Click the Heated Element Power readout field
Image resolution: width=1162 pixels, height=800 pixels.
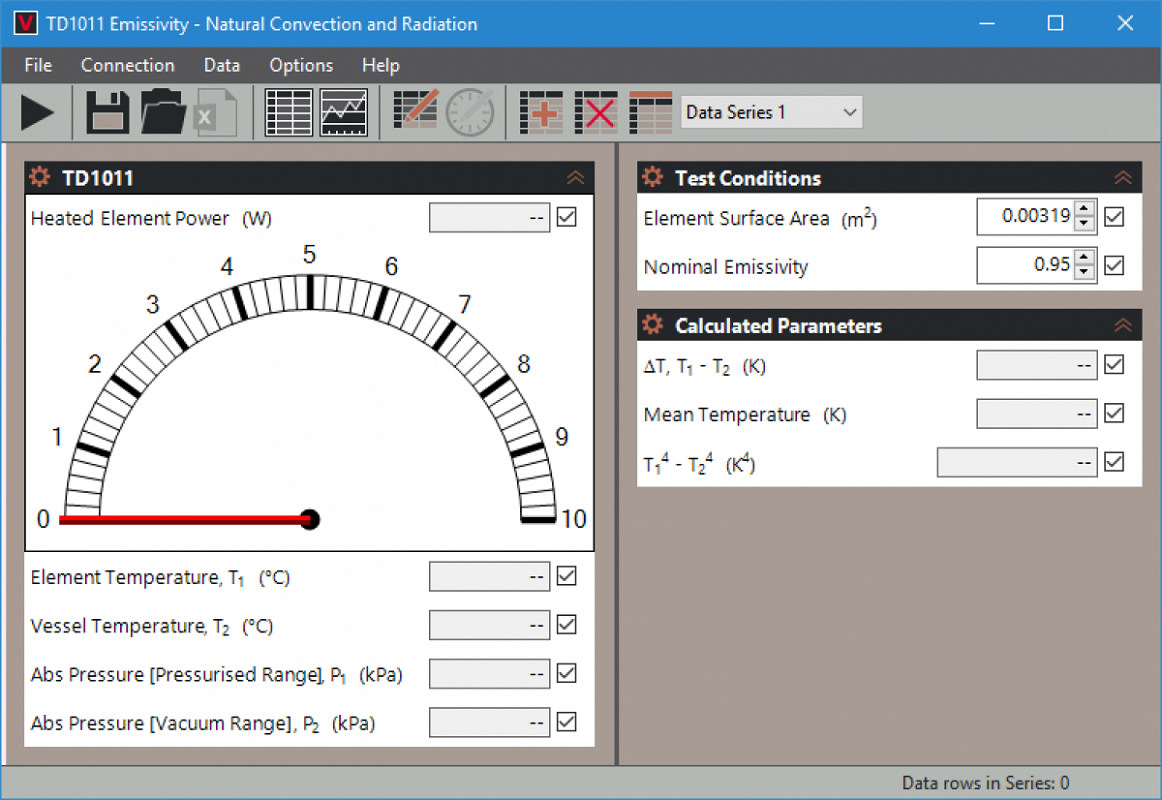[x=489, y=218]
